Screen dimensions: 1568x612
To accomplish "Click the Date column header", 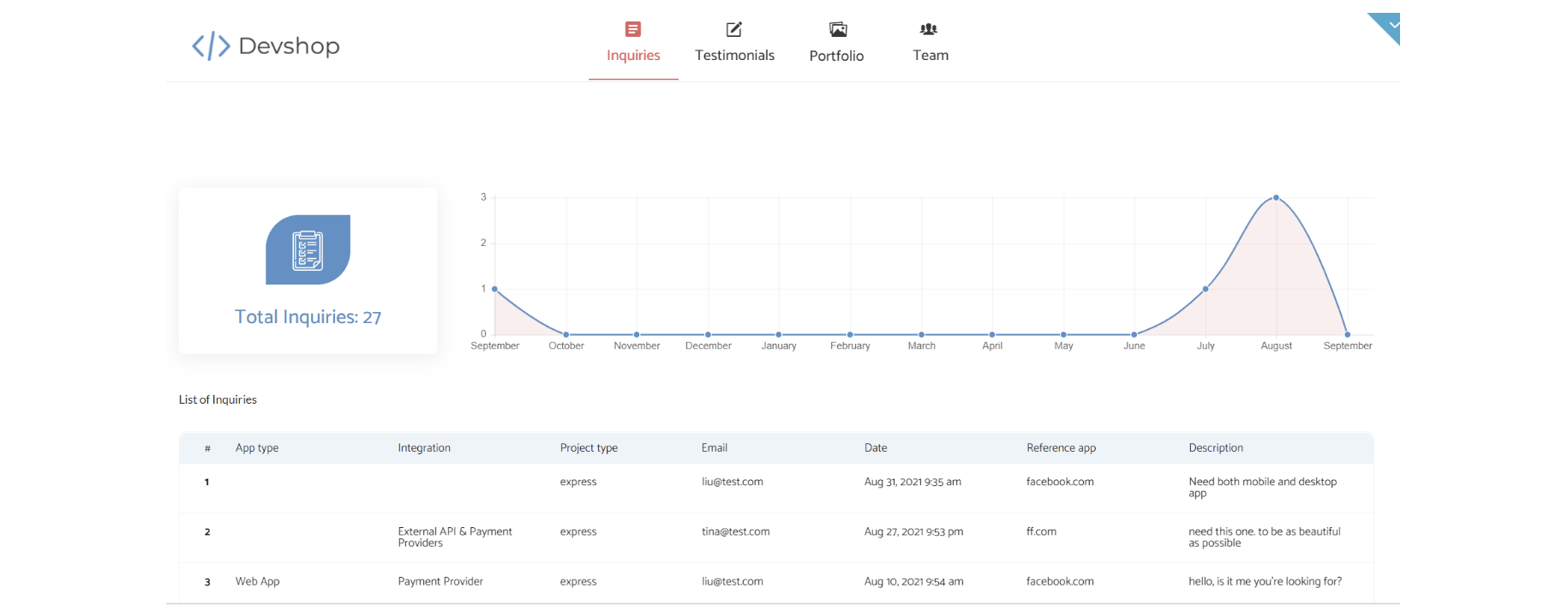I will point(876,448).
